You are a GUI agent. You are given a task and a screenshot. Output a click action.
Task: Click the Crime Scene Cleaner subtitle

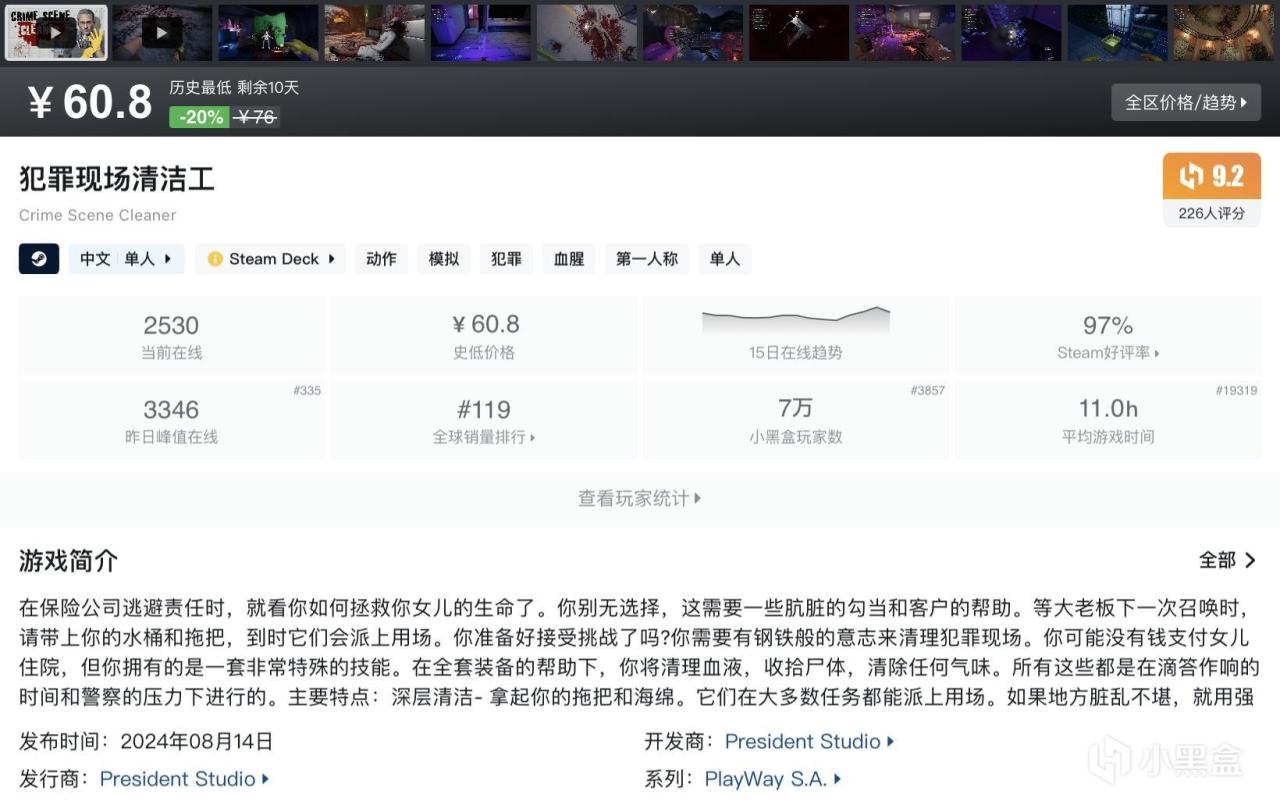point(97,215)
